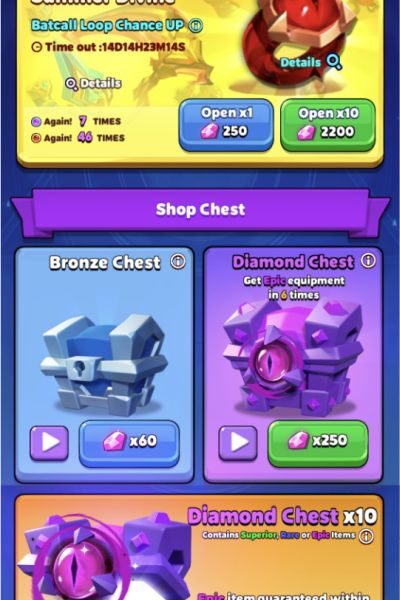Tap the orange Again 46 times counter

pos(78,137)
